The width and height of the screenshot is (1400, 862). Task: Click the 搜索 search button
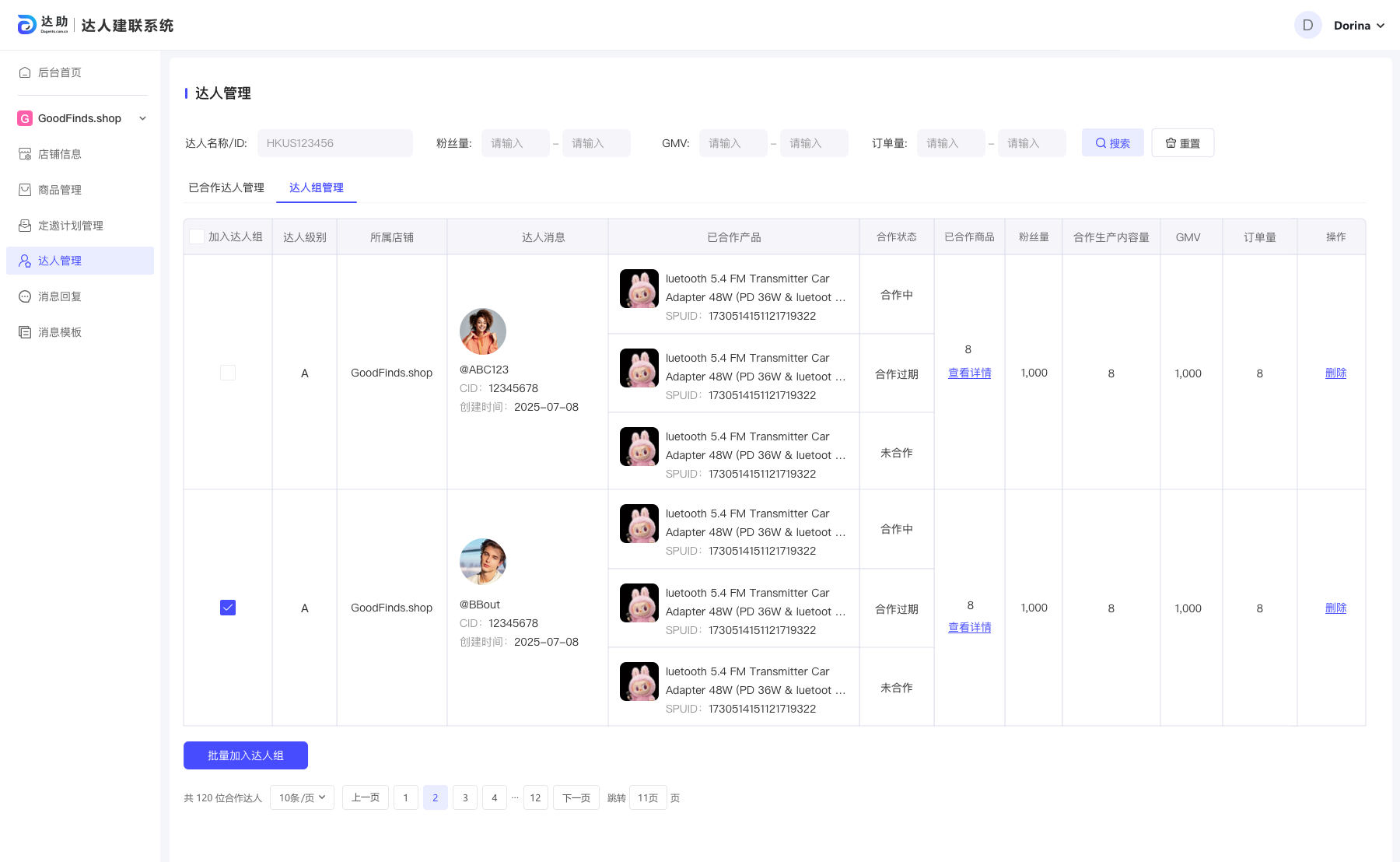(x=1112, y=143)
